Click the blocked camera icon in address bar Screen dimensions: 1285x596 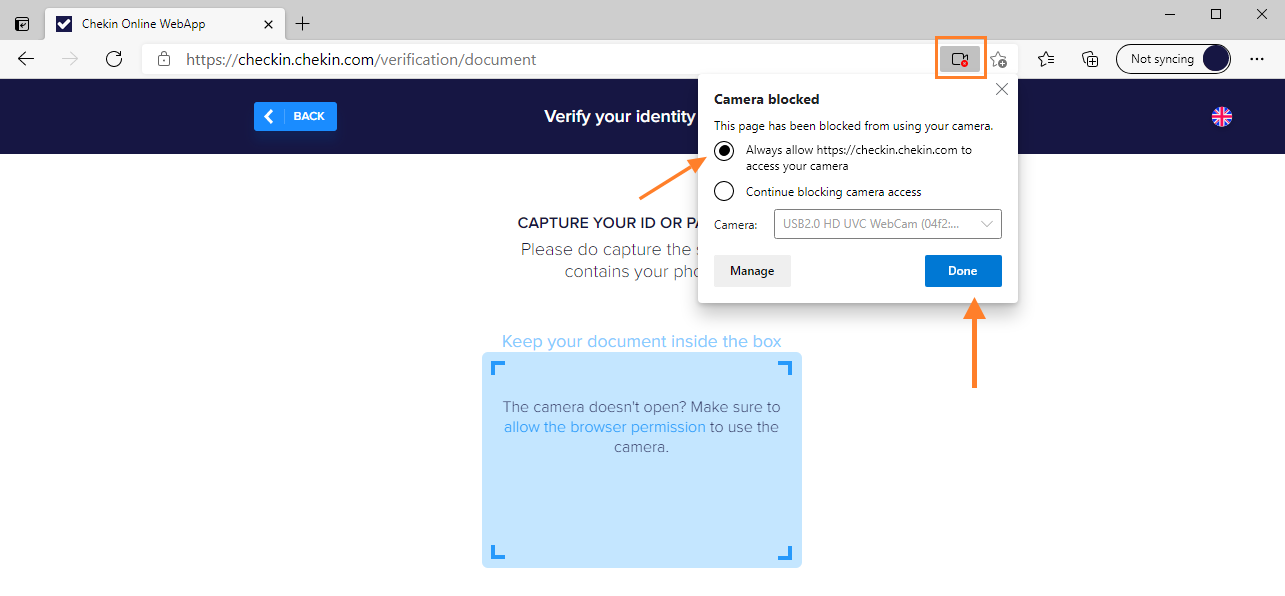(960, 59)
